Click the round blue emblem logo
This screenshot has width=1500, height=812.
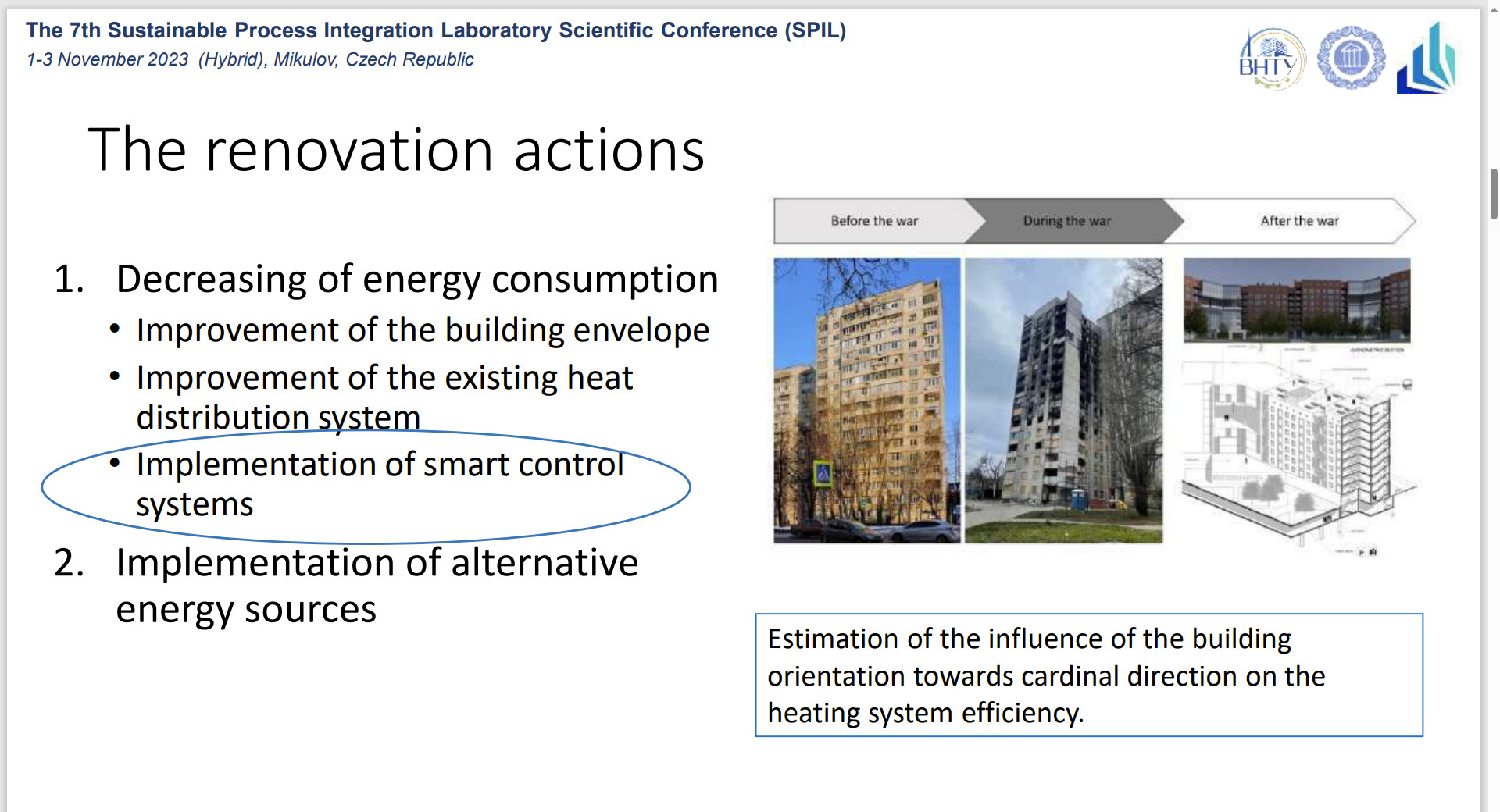pyautogui.click(x=1351, y=58)
